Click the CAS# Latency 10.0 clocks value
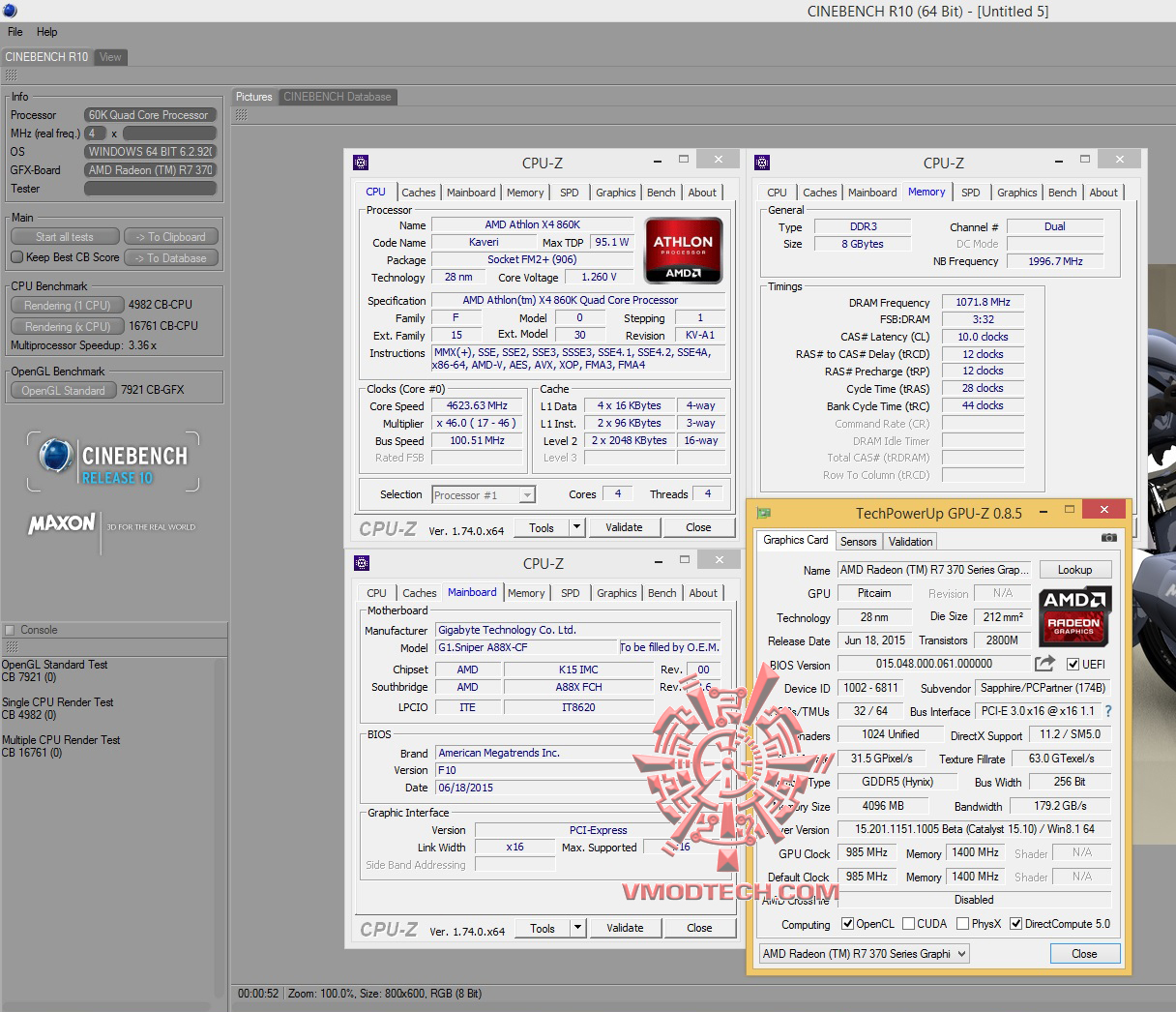1176x1012 pixels. (x=983, y=337)
